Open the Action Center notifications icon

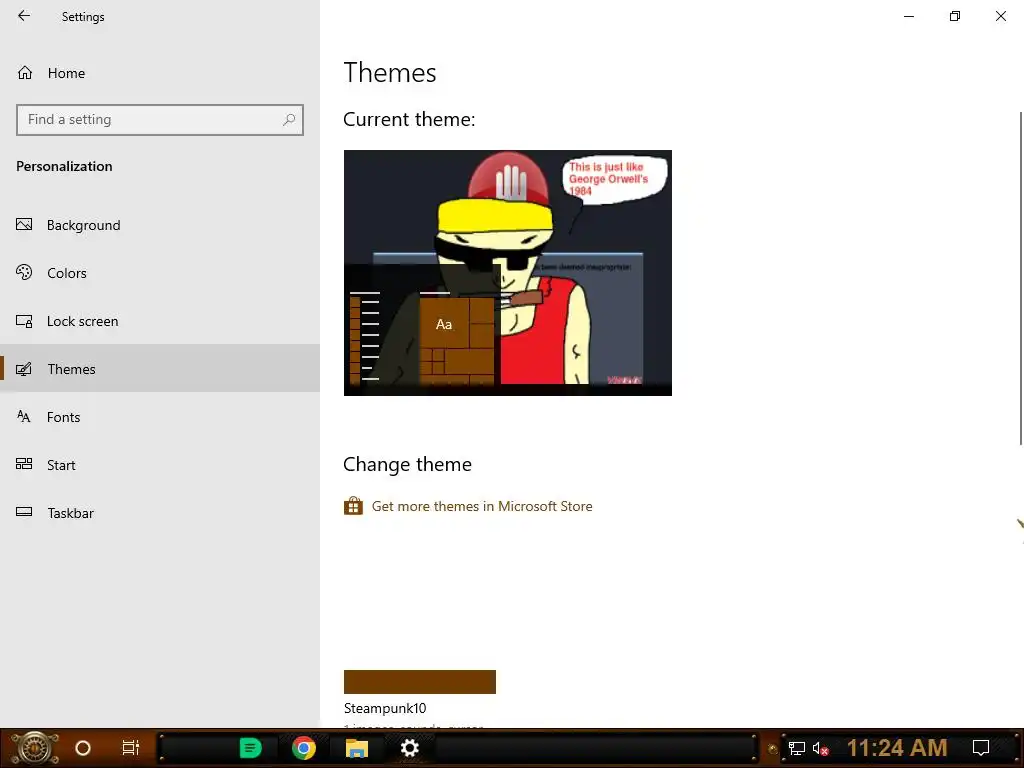(x=981, y=748)
